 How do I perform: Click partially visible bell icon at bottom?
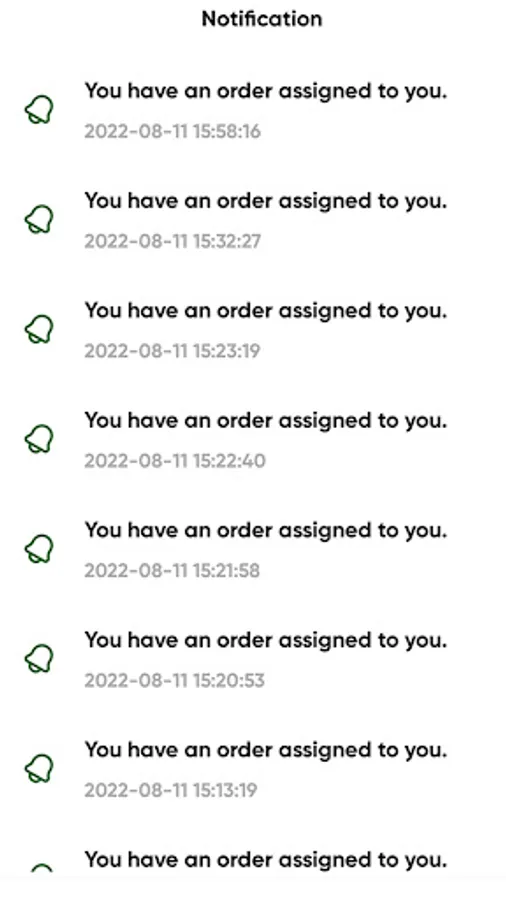pos(40,868)
